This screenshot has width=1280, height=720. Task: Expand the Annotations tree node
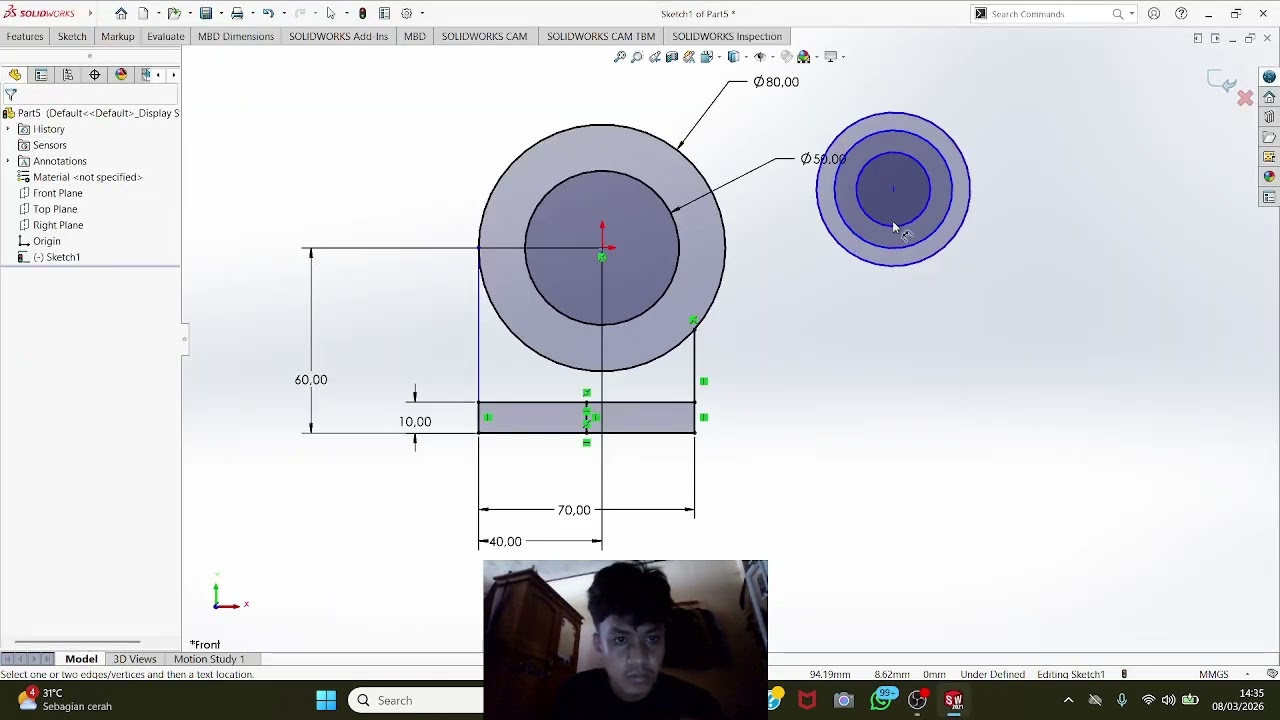coord(9,161)
